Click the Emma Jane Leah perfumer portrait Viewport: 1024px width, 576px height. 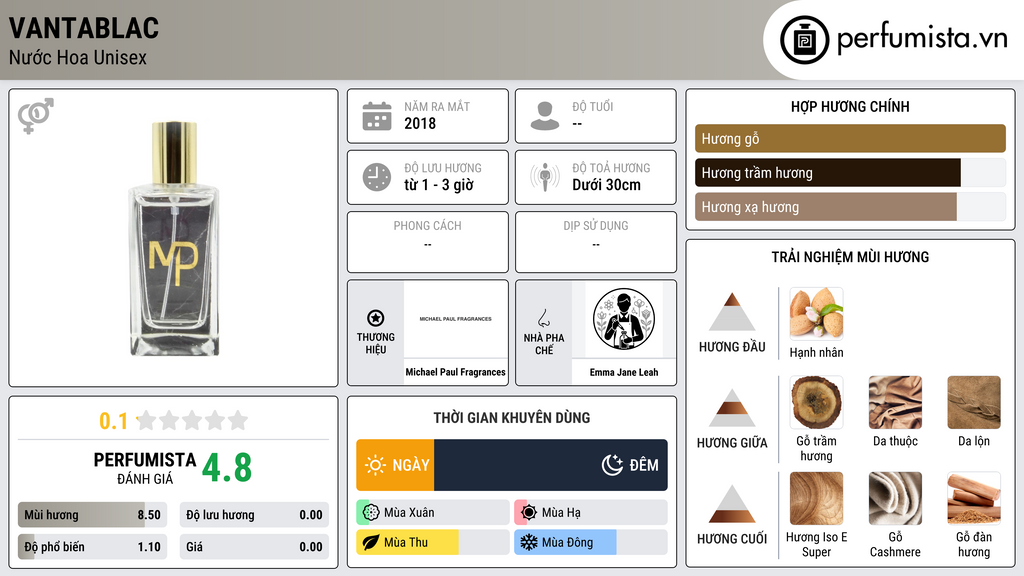tap(624, 319)
